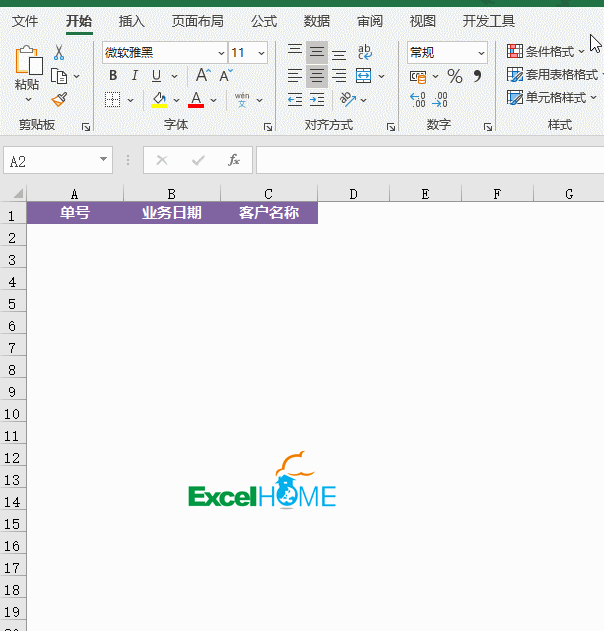Screen dimensions: 604x631
Task: Click the Select All corner triangle
Action: click(18, 194)
